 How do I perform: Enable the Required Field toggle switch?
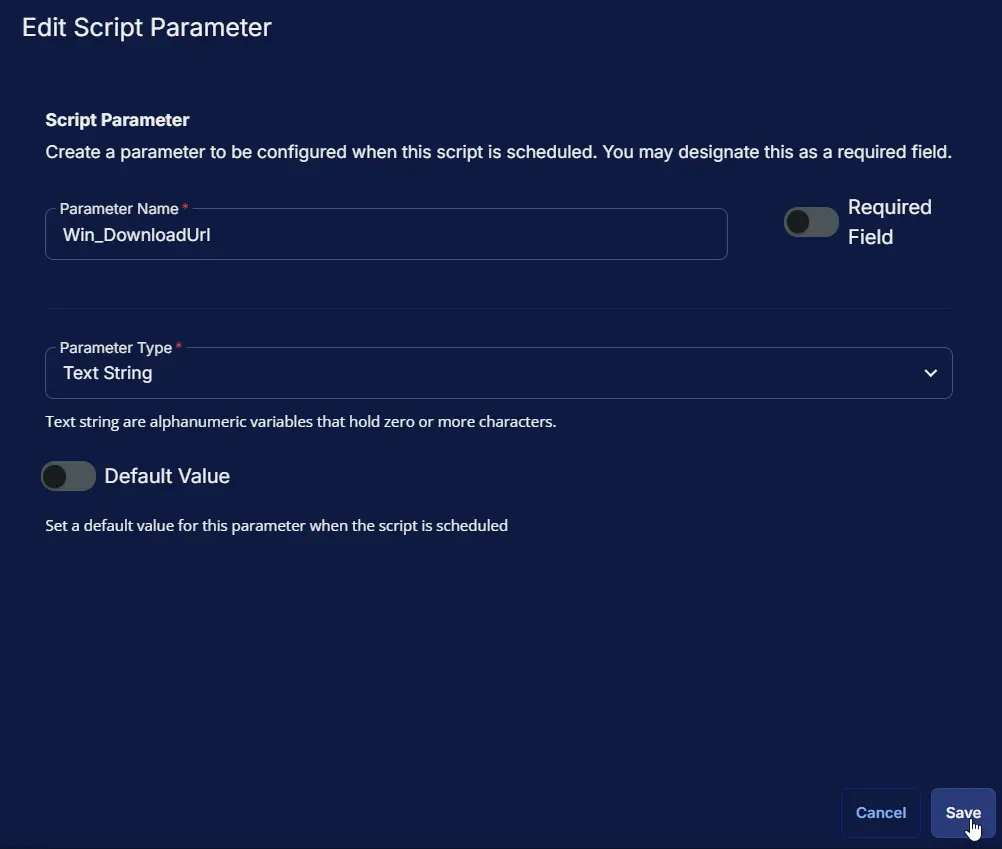tap(811, 222)
